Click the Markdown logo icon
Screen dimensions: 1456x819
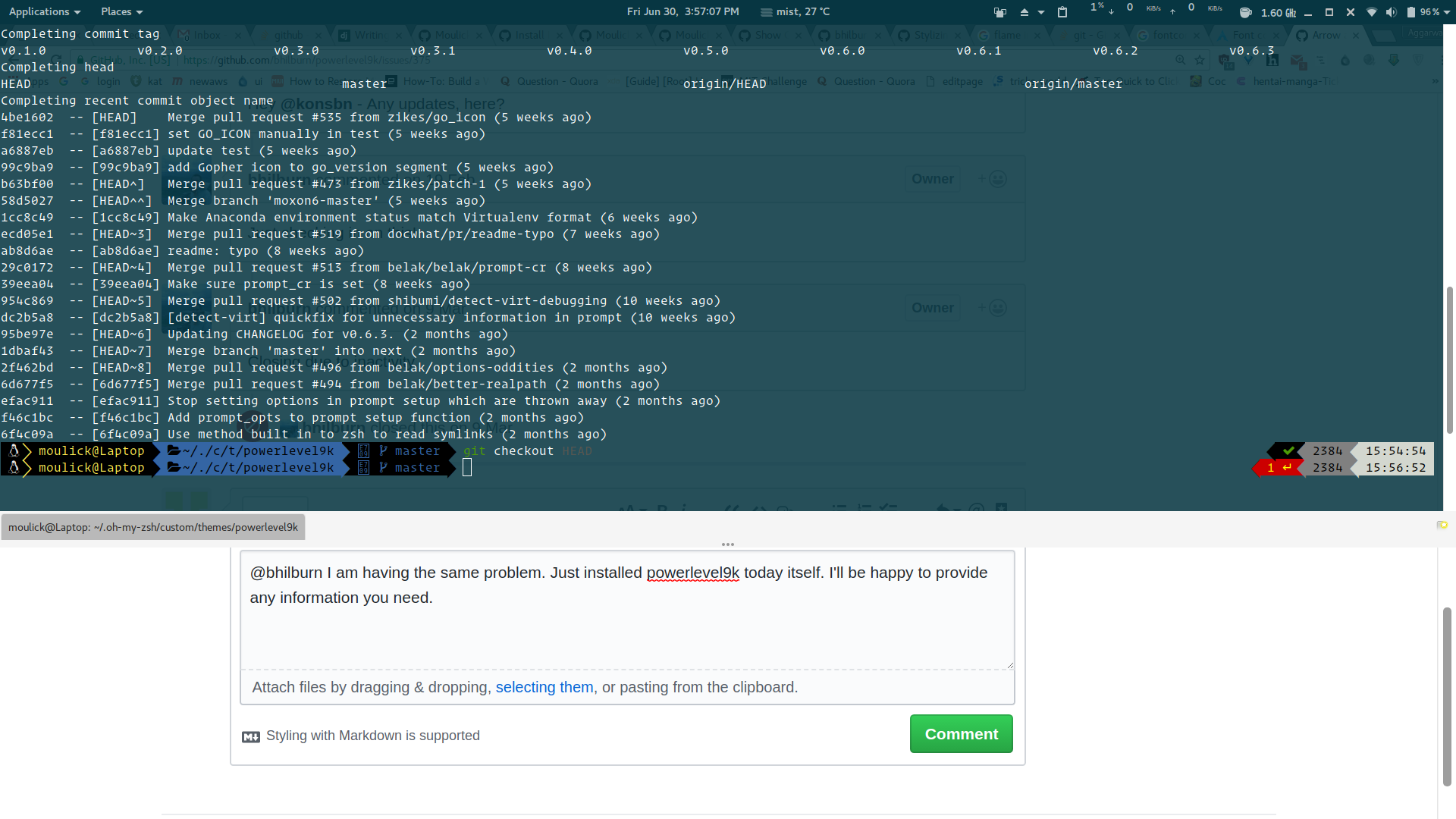251,737
